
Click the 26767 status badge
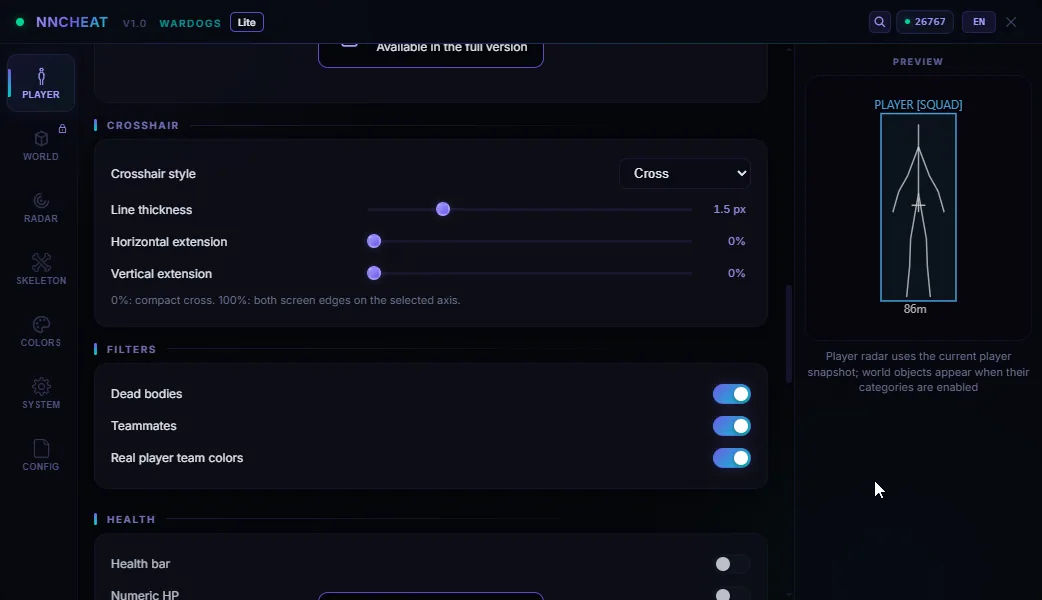tap(925, 22)
